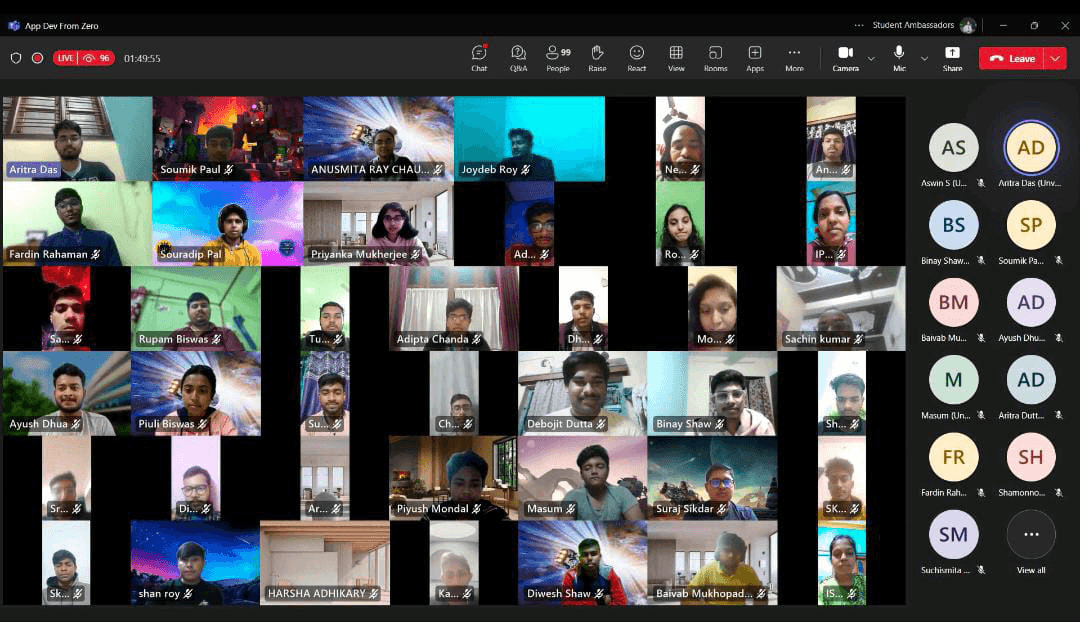
Task: Click HARSHA ADHIKARY video tile
Action: [x=325, y=563]
